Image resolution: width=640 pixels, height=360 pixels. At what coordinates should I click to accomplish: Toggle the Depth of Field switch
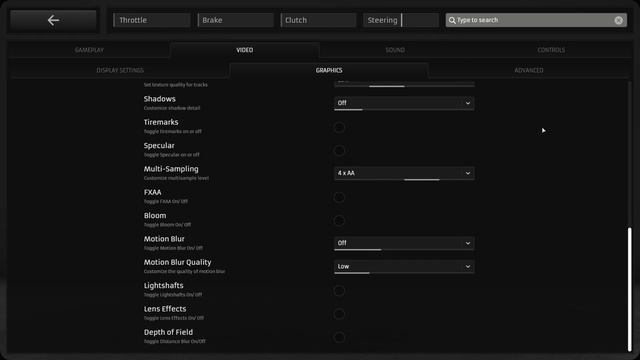[339, 337]
